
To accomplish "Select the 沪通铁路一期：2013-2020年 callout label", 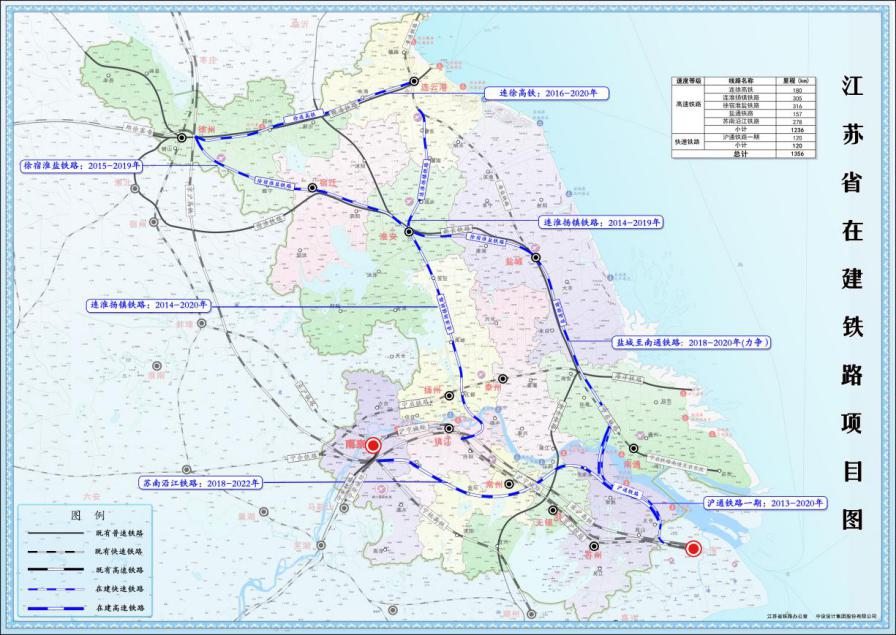I will (765, 502).
